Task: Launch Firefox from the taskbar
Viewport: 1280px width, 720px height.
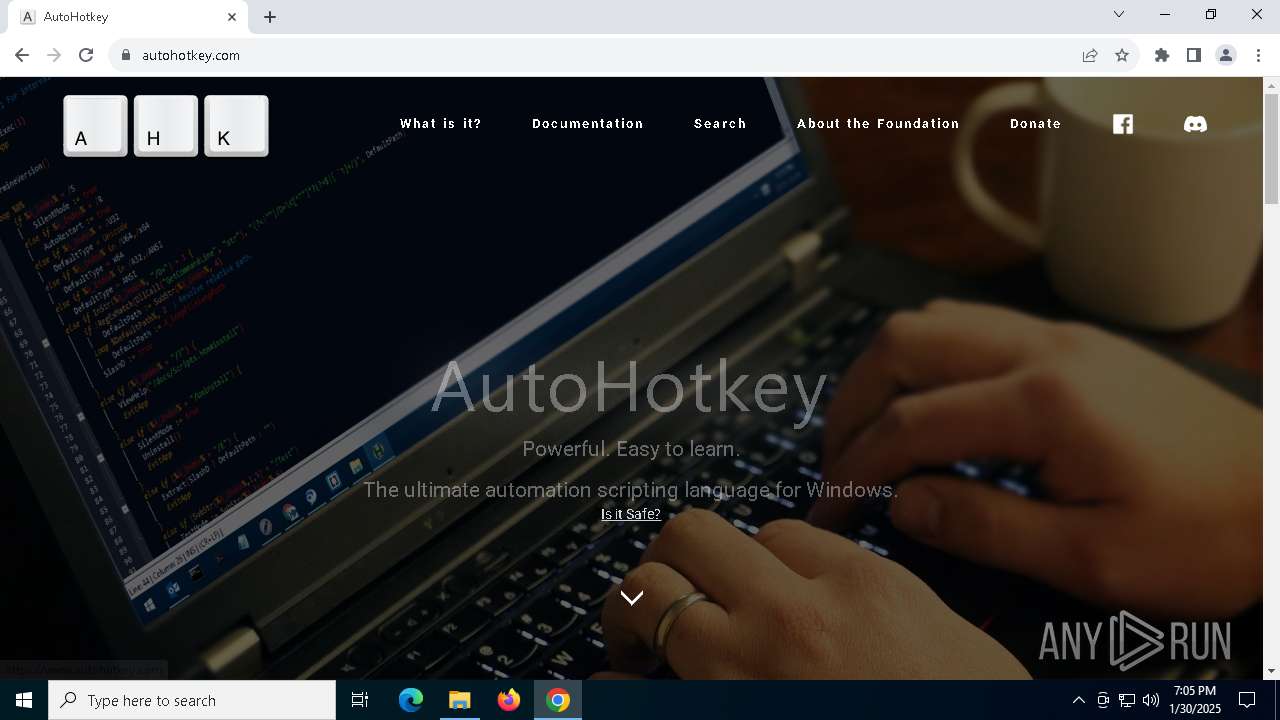Action: pos(509,700)
